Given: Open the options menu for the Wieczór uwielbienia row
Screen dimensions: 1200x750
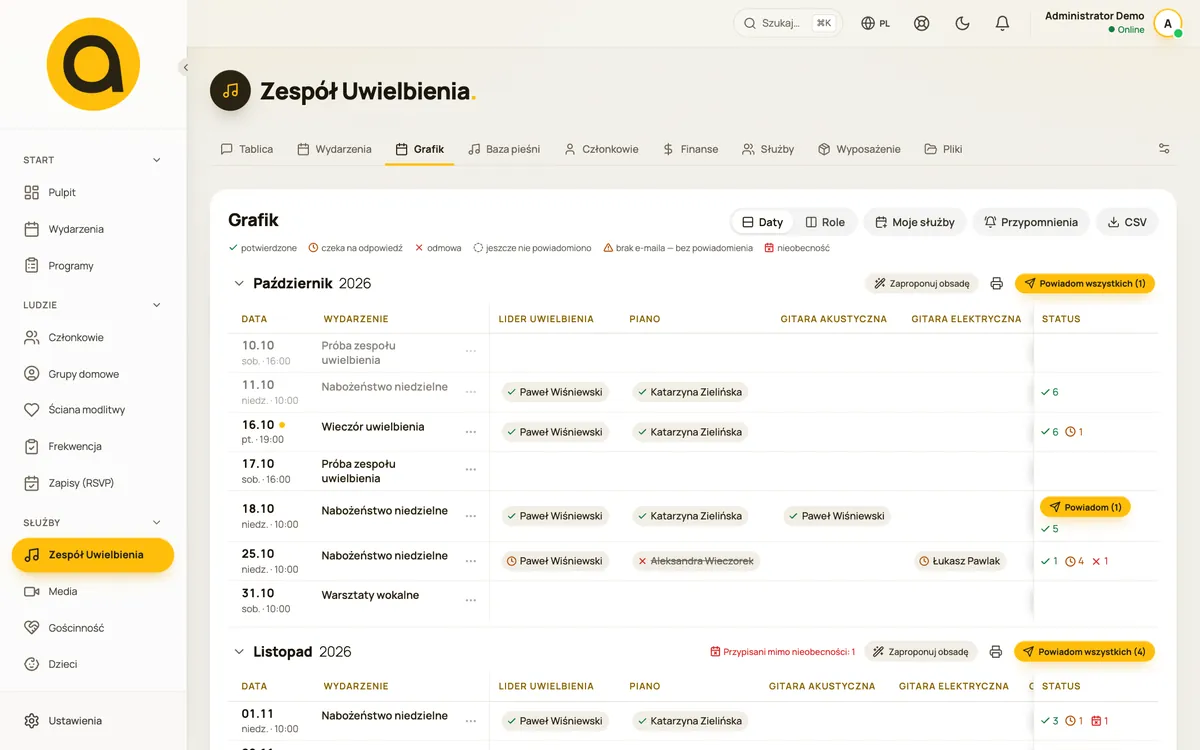Looking at the screenshot, I should [x=470, y=432].
